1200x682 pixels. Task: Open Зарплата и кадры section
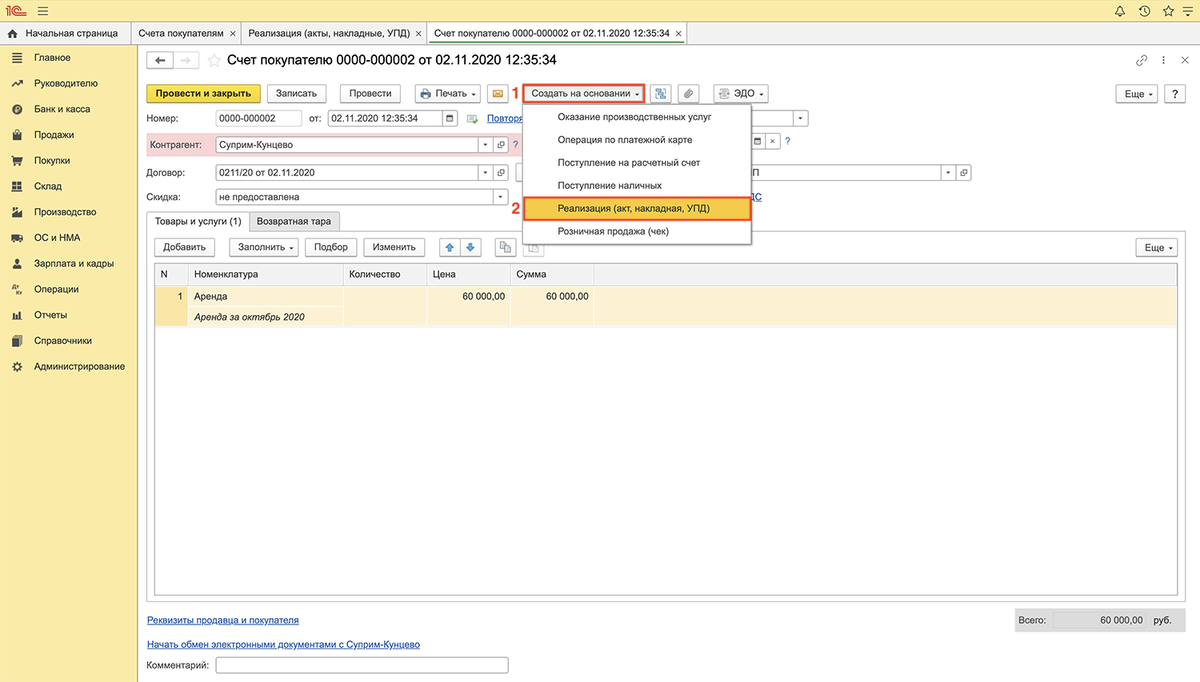(x=74, y=264)
